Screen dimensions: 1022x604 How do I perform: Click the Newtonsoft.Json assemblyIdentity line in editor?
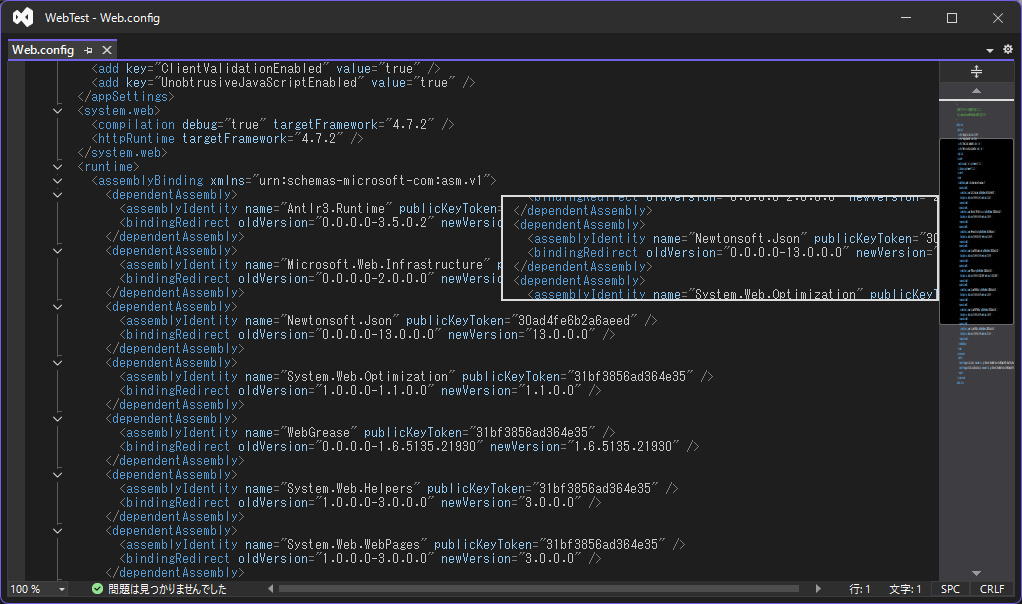pos(388,321)
